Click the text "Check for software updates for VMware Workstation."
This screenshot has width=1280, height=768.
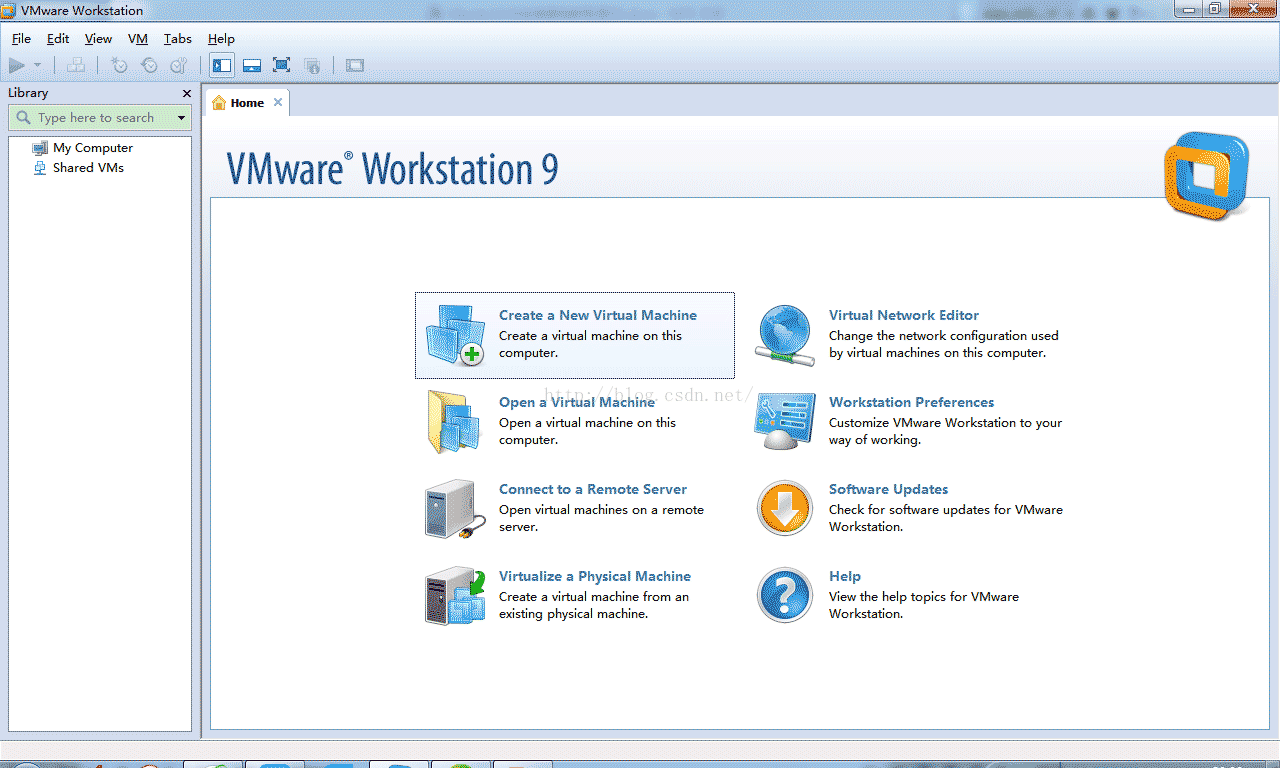point(946,518)
